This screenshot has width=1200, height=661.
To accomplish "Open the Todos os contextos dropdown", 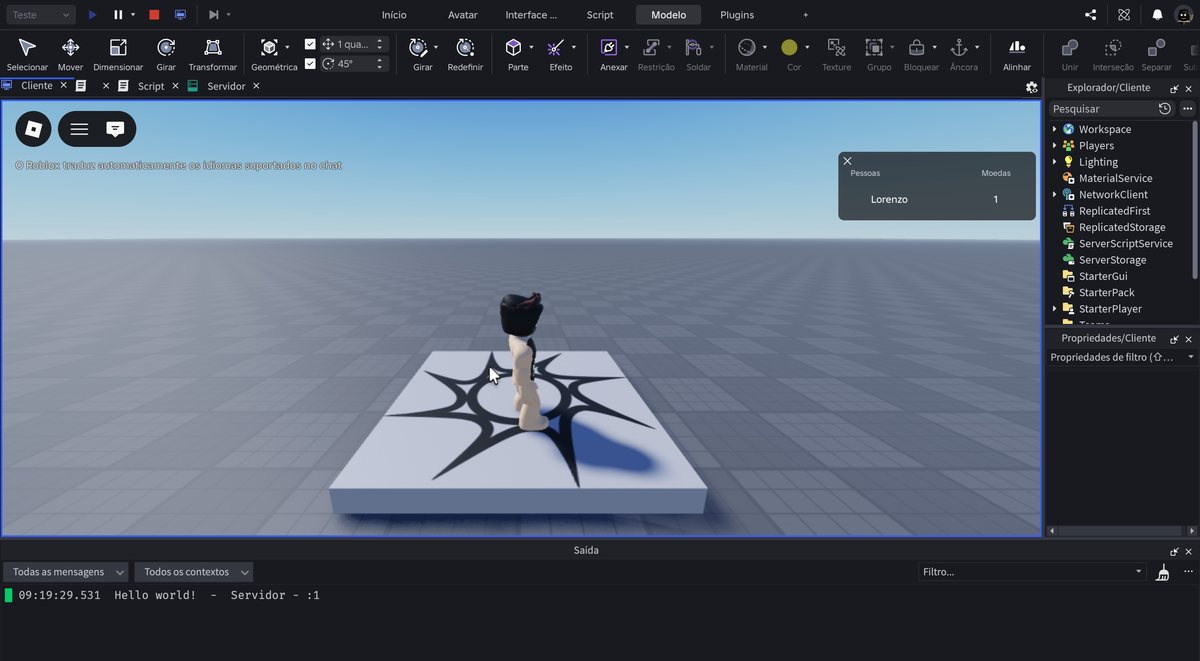I will [193, 572].
